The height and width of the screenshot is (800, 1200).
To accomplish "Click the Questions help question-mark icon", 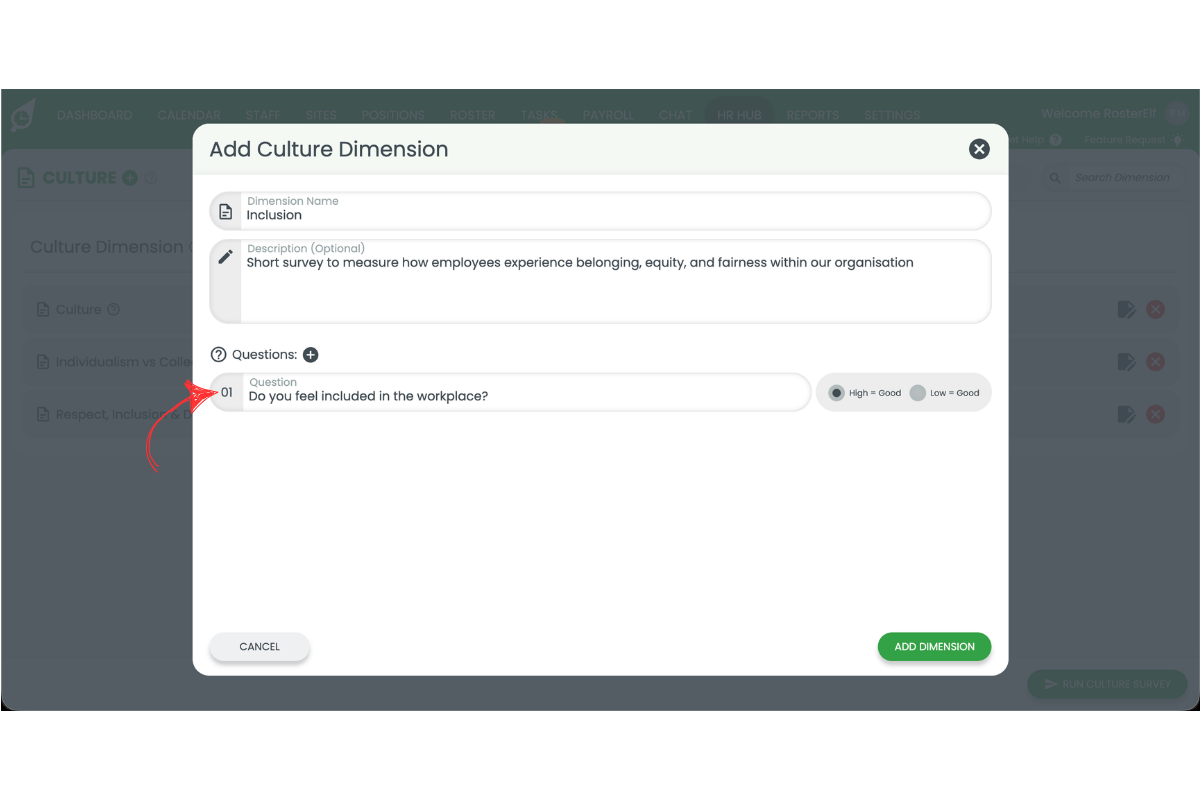I will click(217, 354).
